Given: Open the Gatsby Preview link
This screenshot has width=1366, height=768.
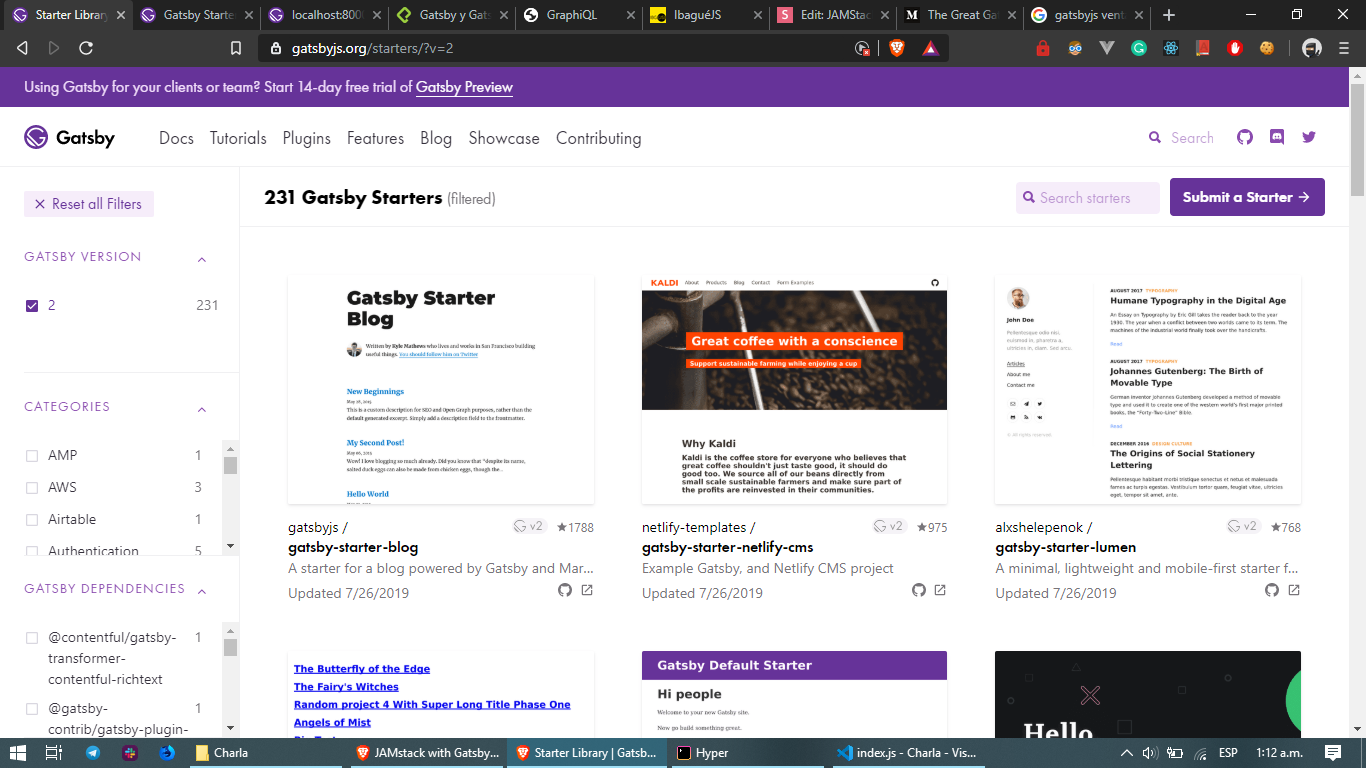Looking at the screenshot, I should click(x=464, y=87).
